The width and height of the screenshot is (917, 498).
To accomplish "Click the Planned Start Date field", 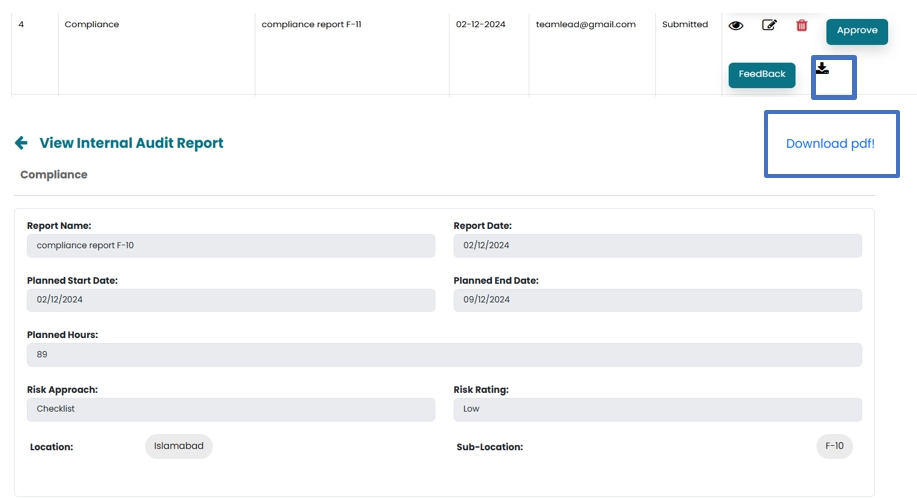I will pos(231,300).
